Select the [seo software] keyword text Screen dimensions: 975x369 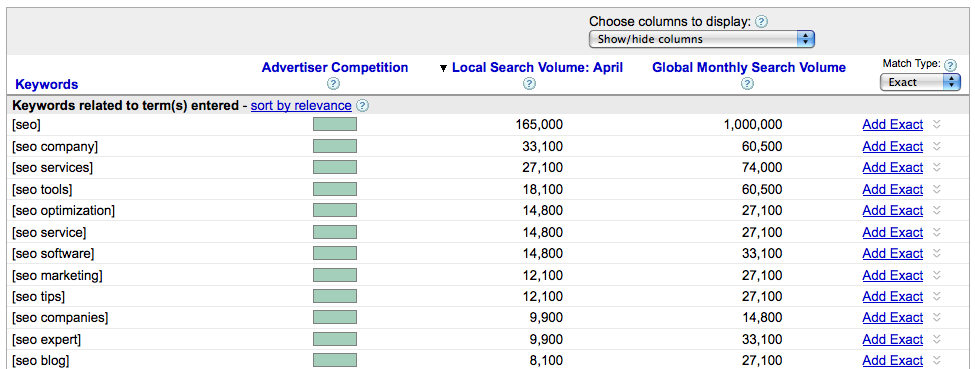pyautogui.click(x=53, y=254)
